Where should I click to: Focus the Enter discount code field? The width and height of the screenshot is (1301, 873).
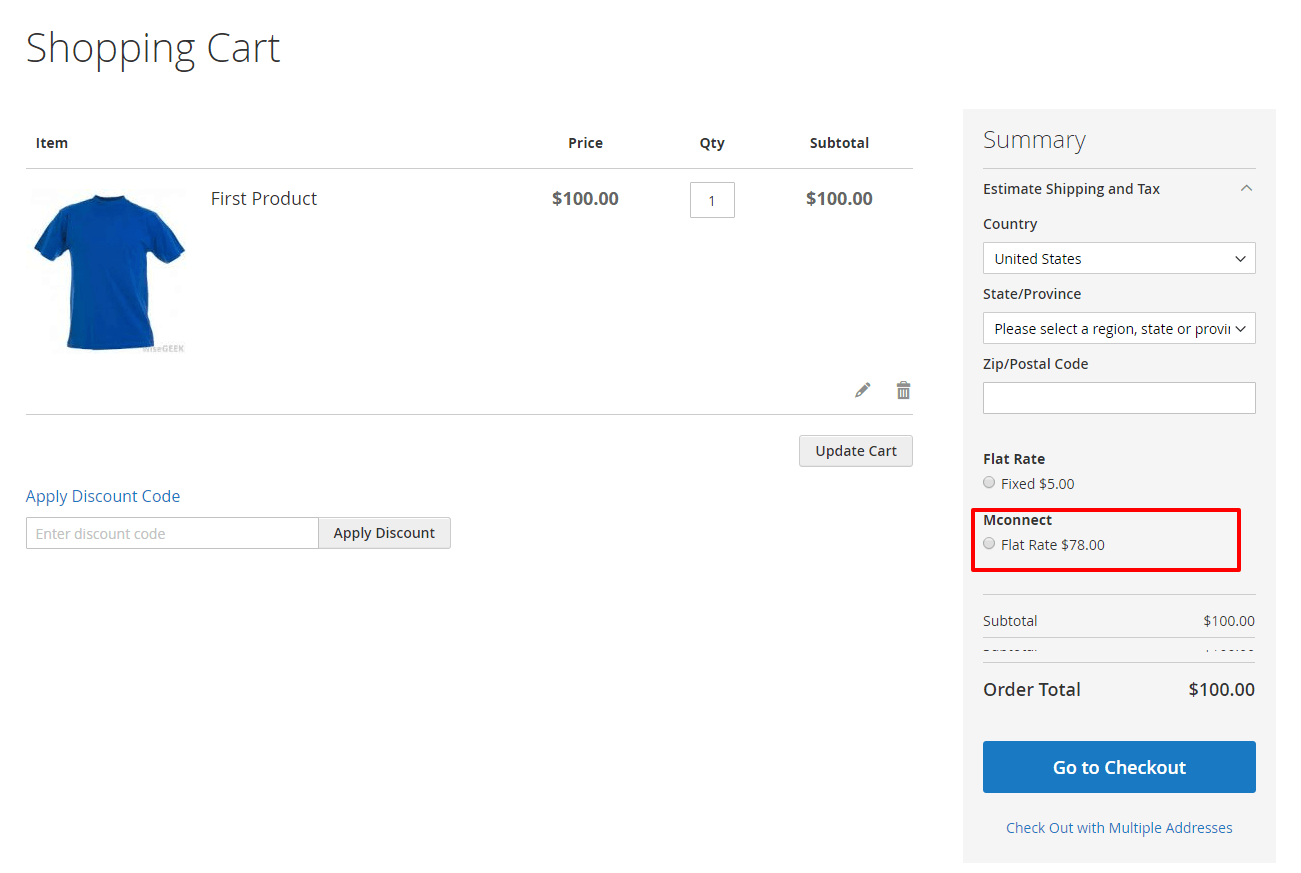[172, 533]
